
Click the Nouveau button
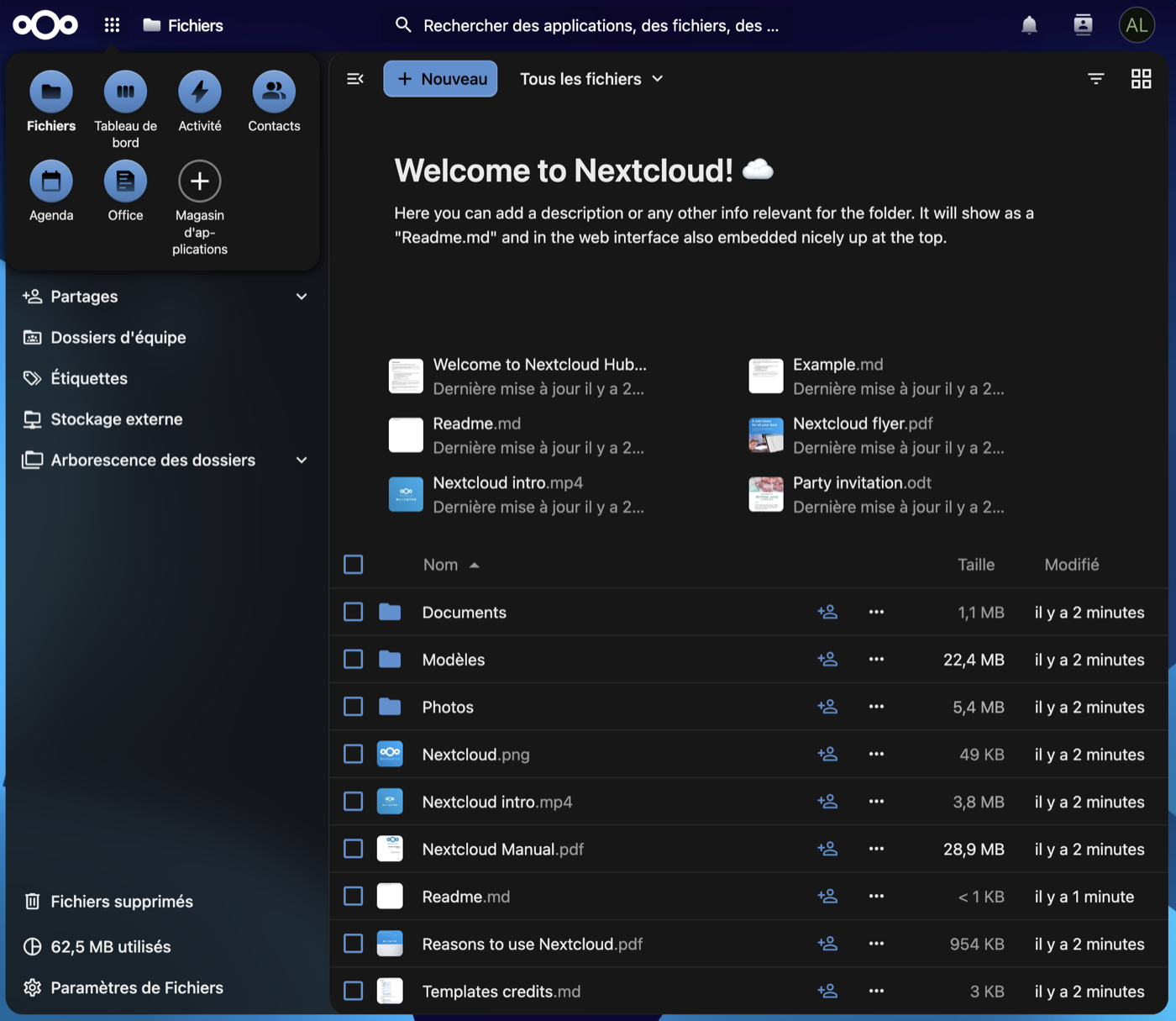440,79
